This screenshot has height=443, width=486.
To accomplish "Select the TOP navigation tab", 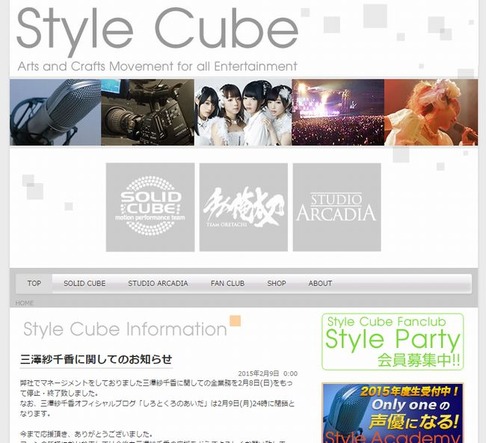I will (34, 283).
